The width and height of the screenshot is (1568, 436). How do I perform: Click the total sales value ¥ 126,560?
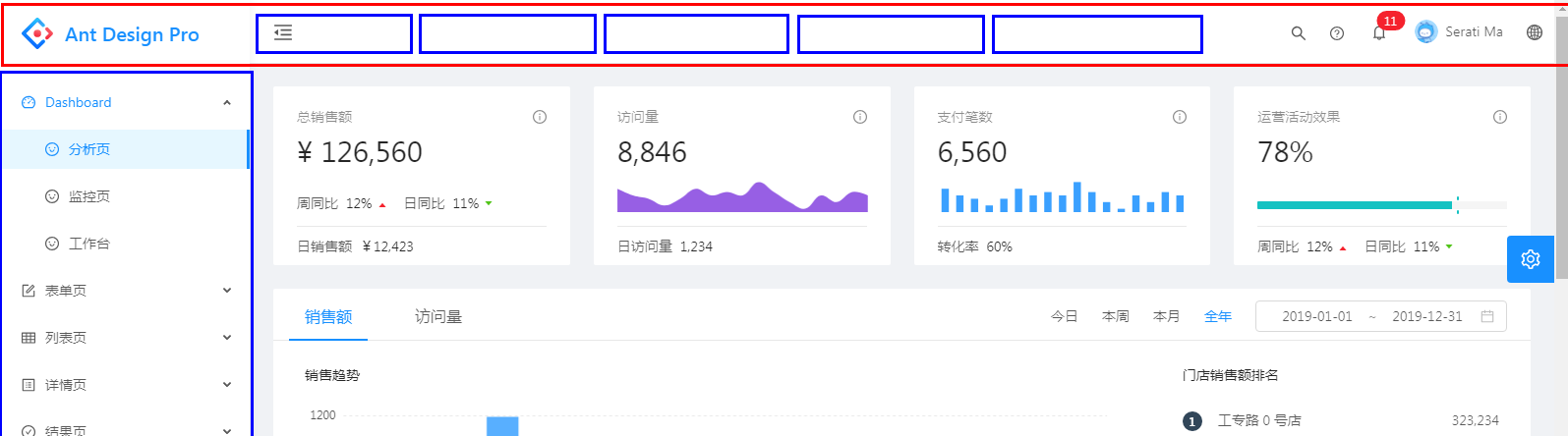pos(360,152)
